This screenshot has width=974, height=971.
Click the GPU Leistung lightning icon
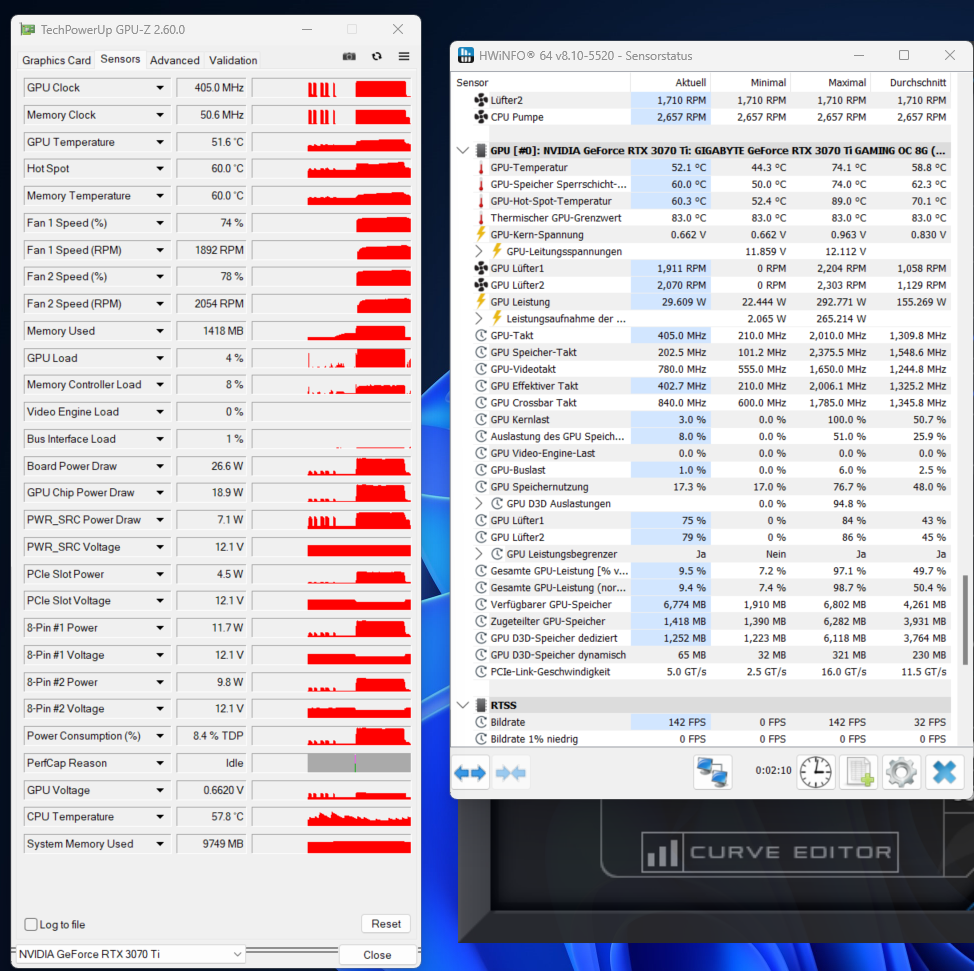pyautogui.click(x=480, y=302)
